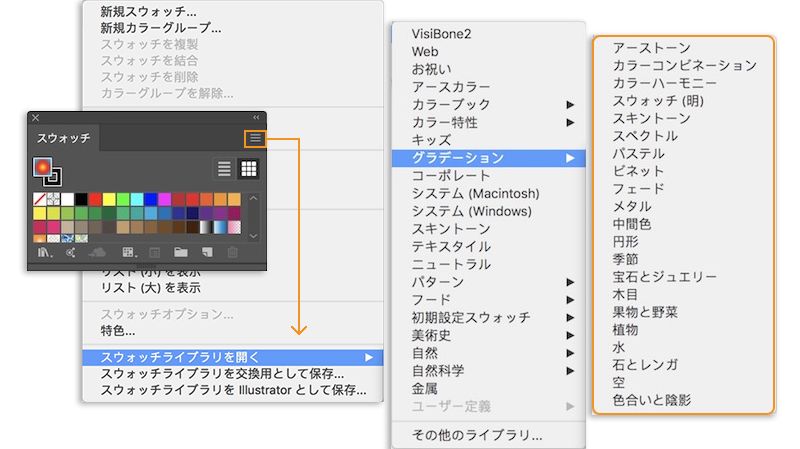Image resolution: width=800 pixels, height=449 pixels.
Task: Select the magenta swatch in first row
Action: (x=164, y=198)
